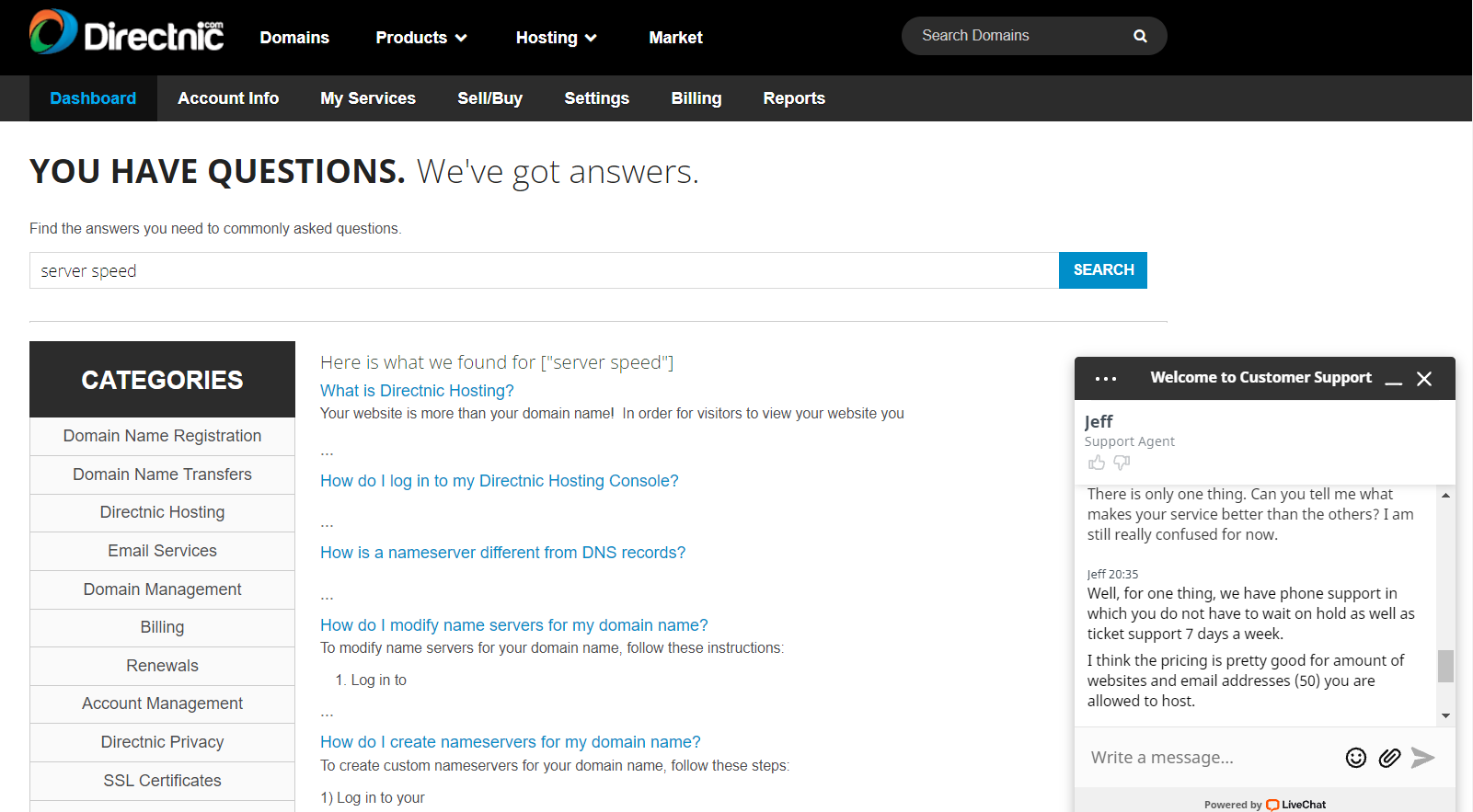Click the Directnic logo
This screenshot has width=1473, height=812.
(127, 32)
